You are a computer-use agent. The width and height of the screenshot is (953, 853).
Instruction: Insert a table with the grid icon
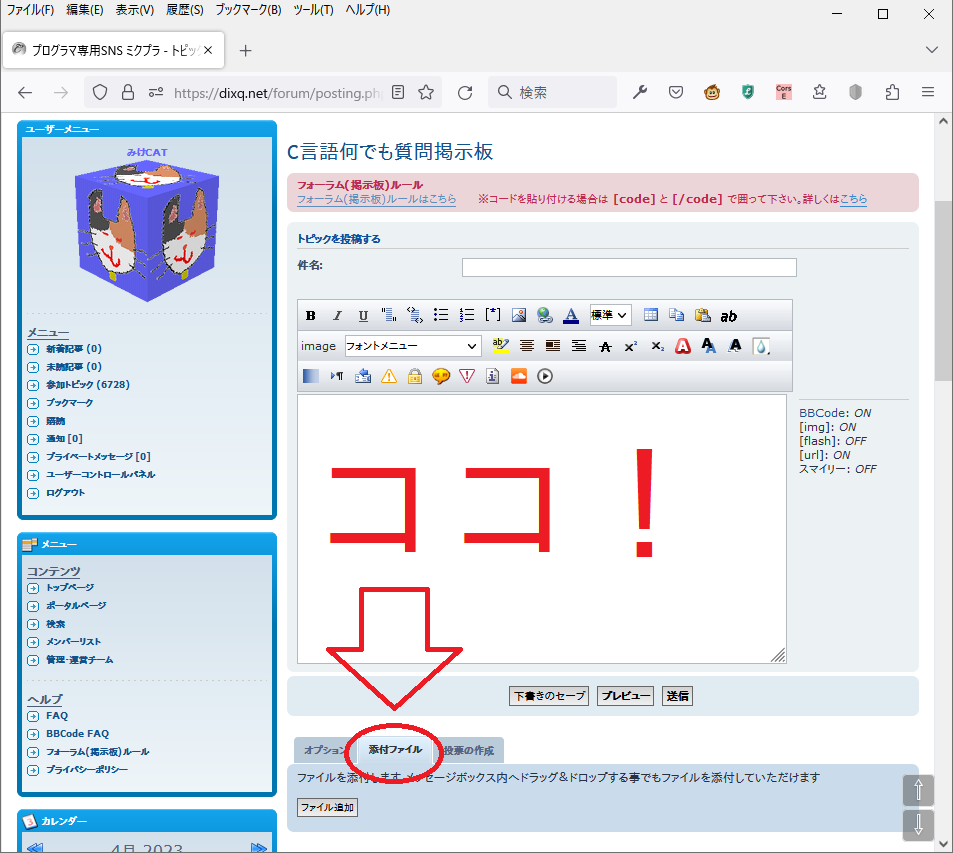651,315
